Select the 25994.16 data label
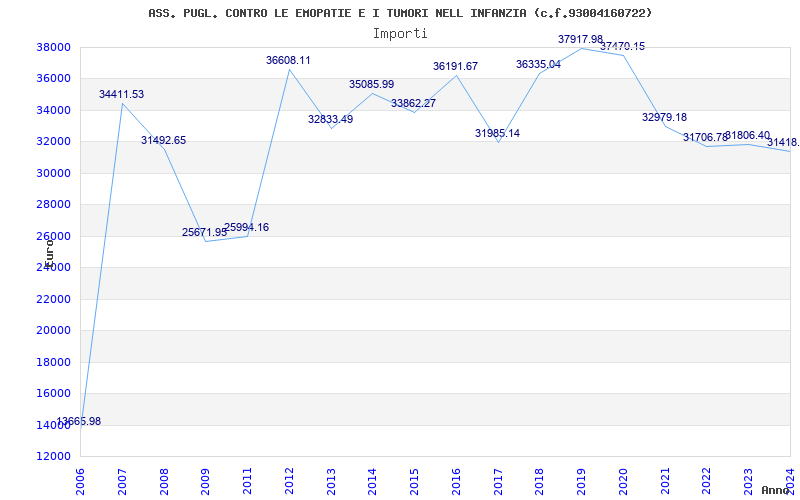The width and height of the screenshot is (800, 500). pyautogui.click(x=246, y=228)
